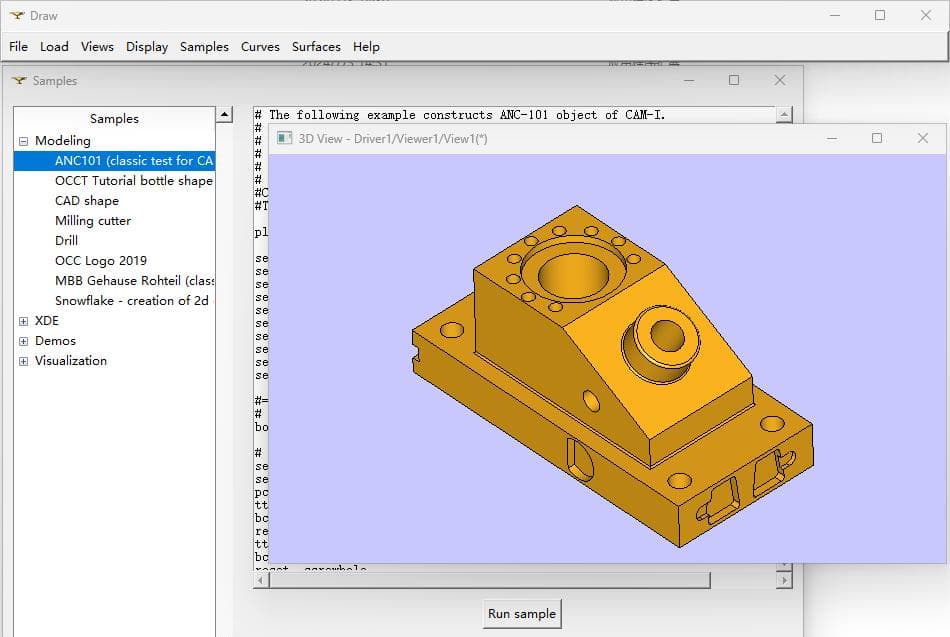
Task: Click the ANC101 3D model in viewer
Action: point(613,376)
